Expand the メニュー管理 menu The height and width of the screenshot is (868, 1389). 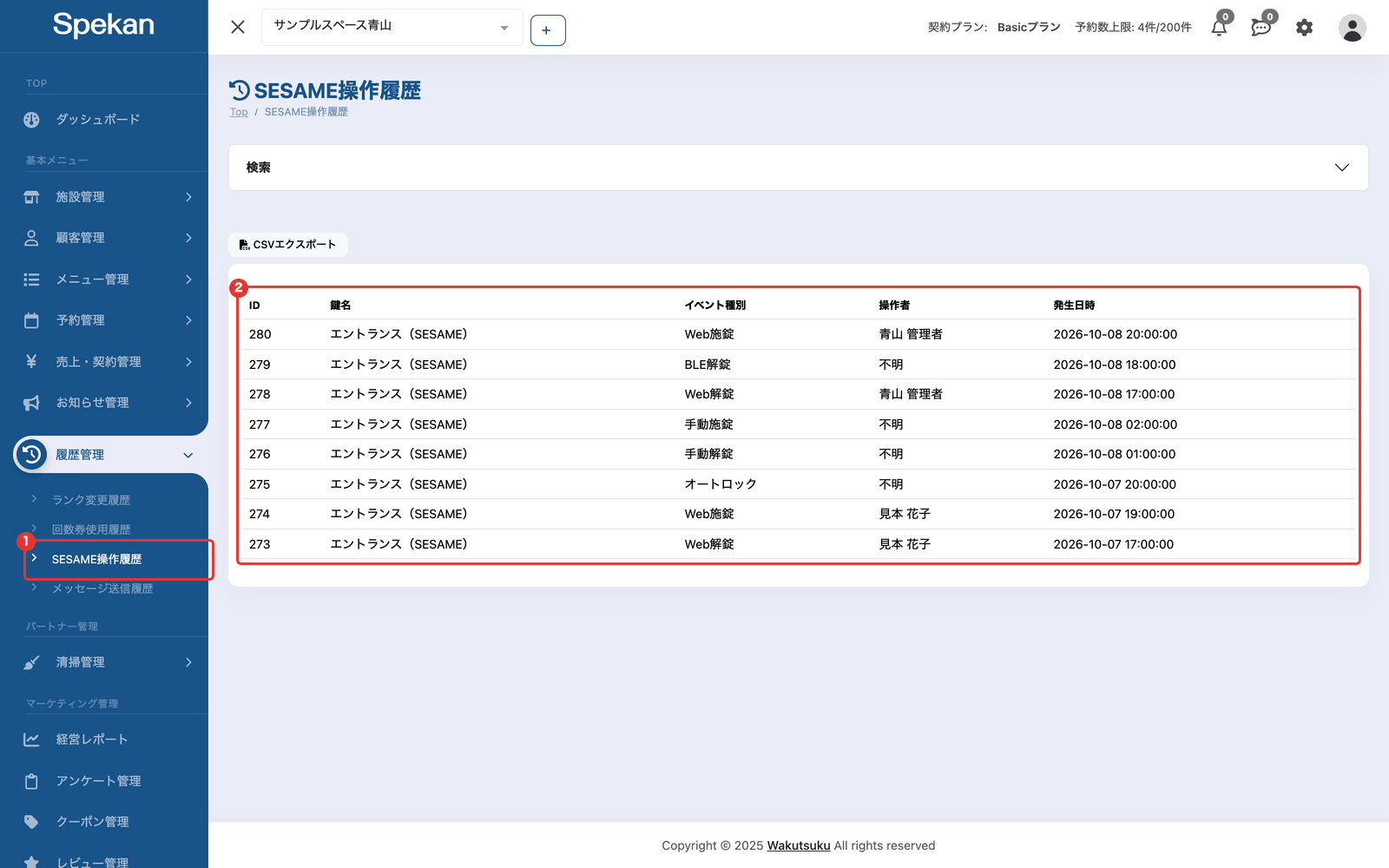point(104,279)
